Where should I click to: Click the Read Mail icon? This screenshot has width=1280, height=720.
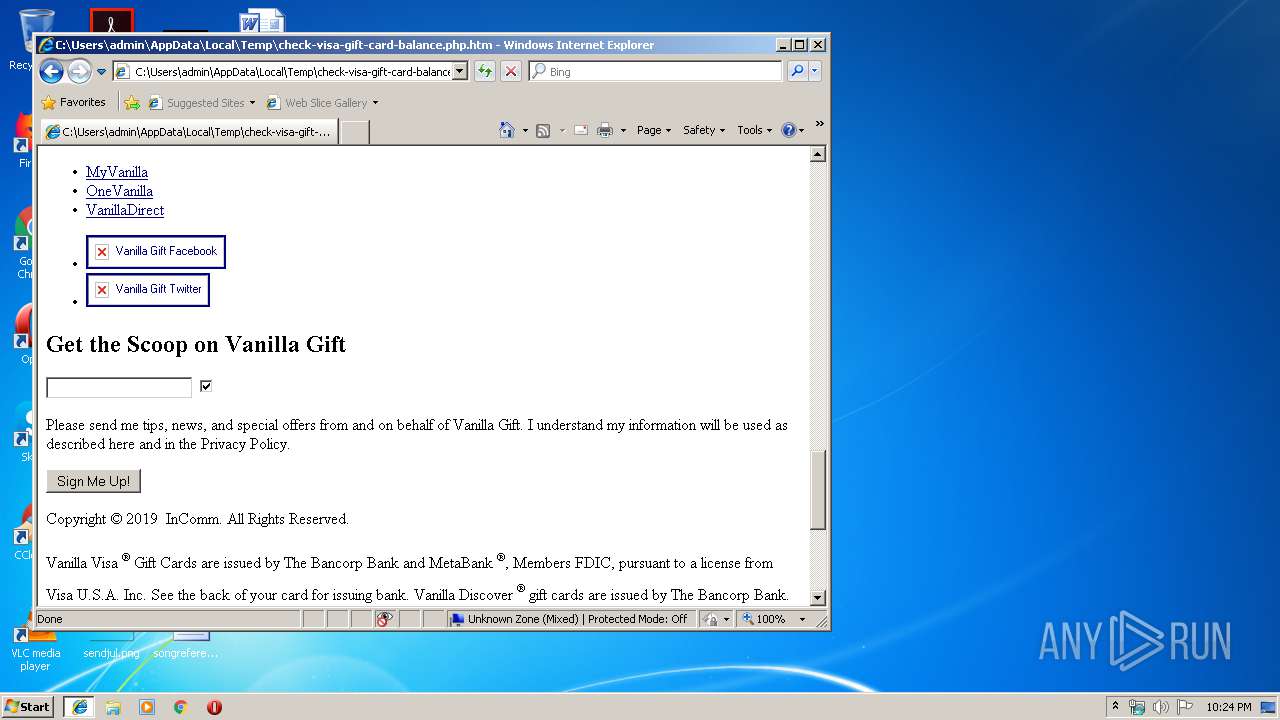click(x=581, y=131)
